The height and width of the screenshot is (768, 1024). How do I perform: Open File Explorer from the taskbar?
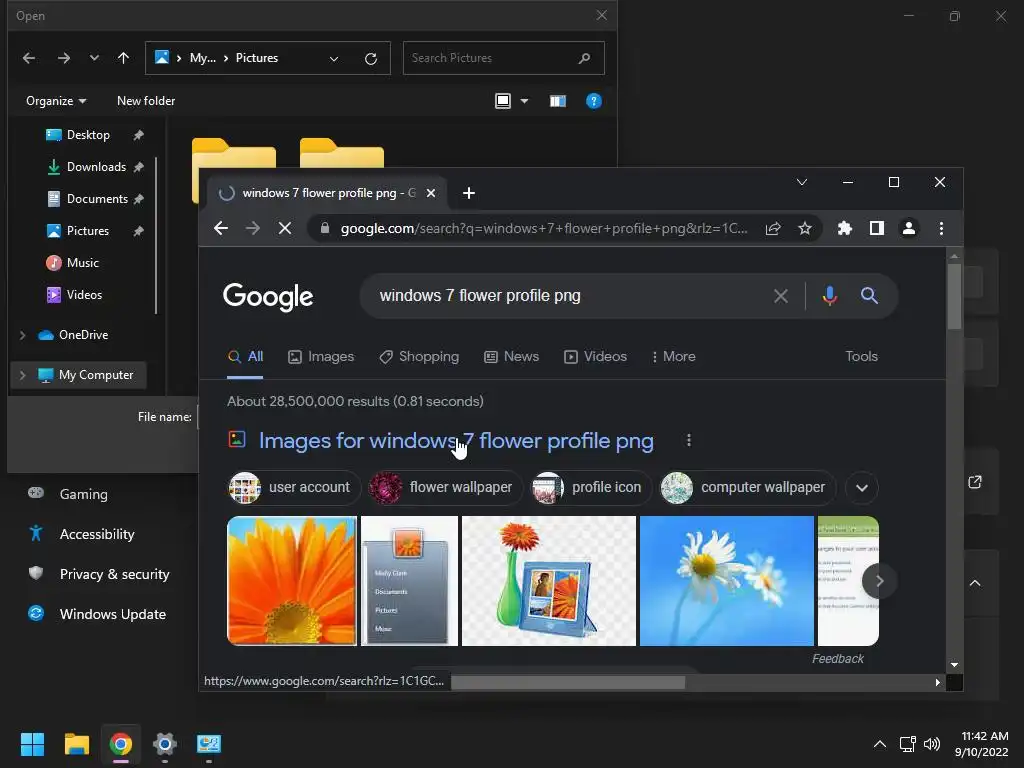tap(76, 744)
